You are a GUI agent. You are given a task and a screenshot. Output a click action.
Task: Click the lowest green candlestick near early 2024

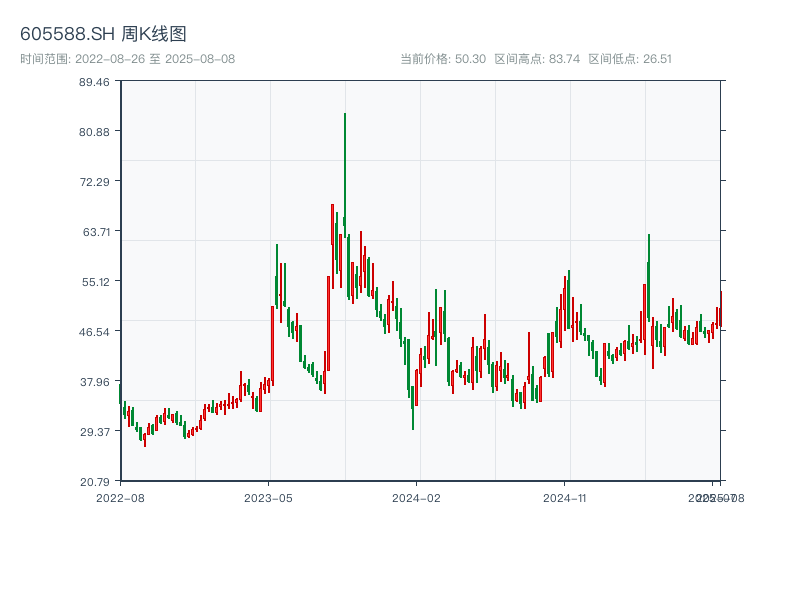coord(413,408)
